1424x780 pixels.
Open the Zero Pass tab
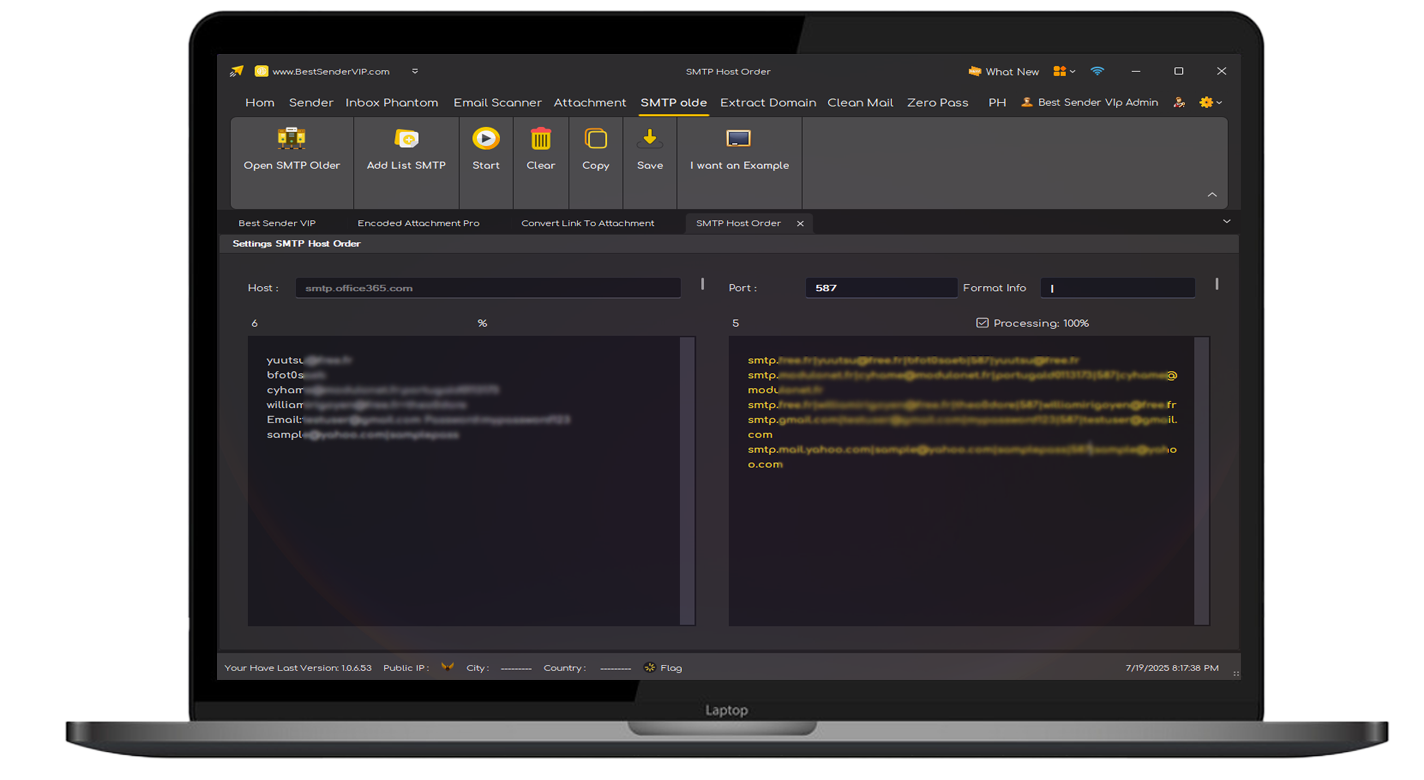click(938, 102)
